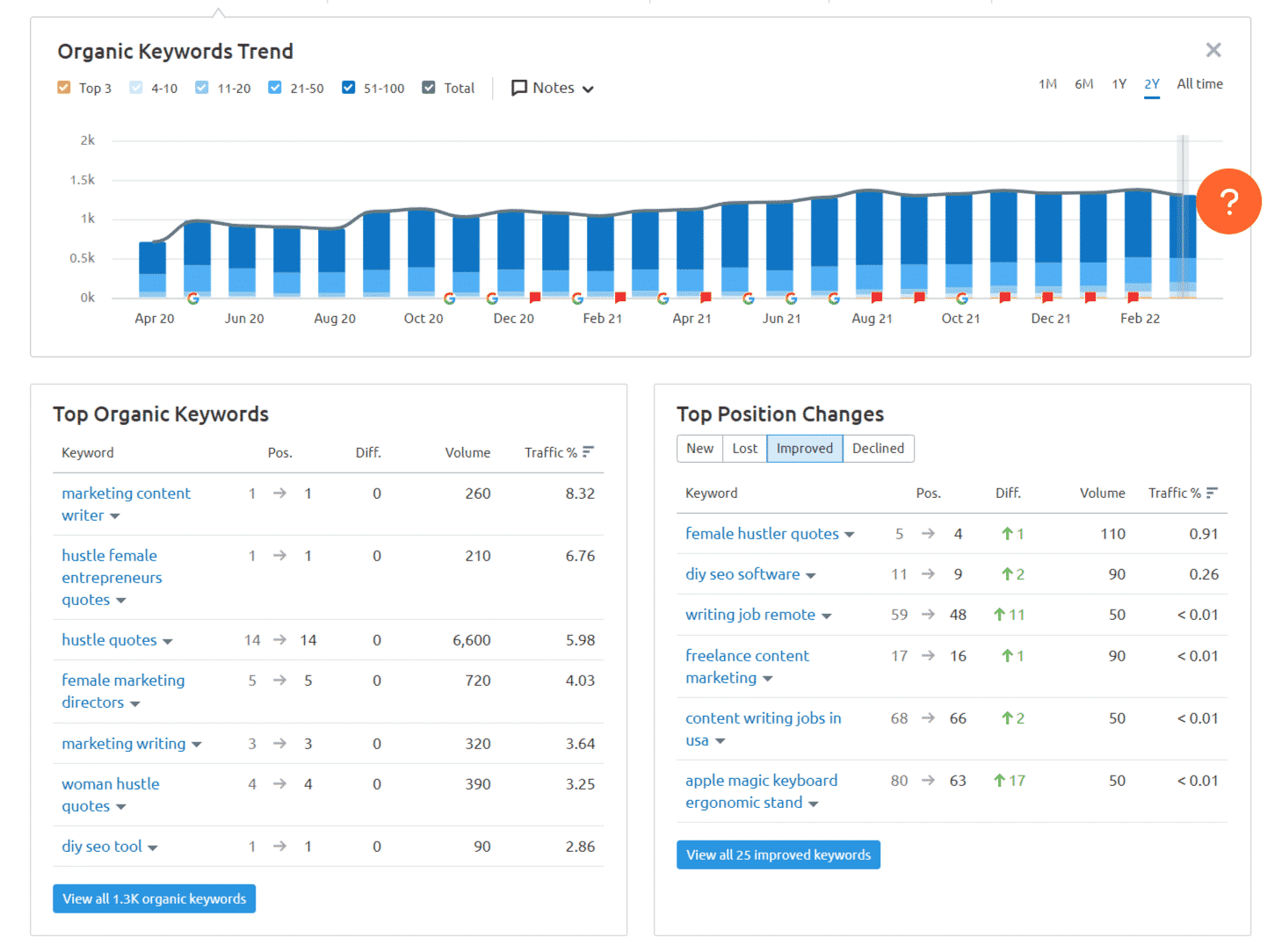
Task: Click View all 1.3K organic keywords button
Action: pos(154,898)
